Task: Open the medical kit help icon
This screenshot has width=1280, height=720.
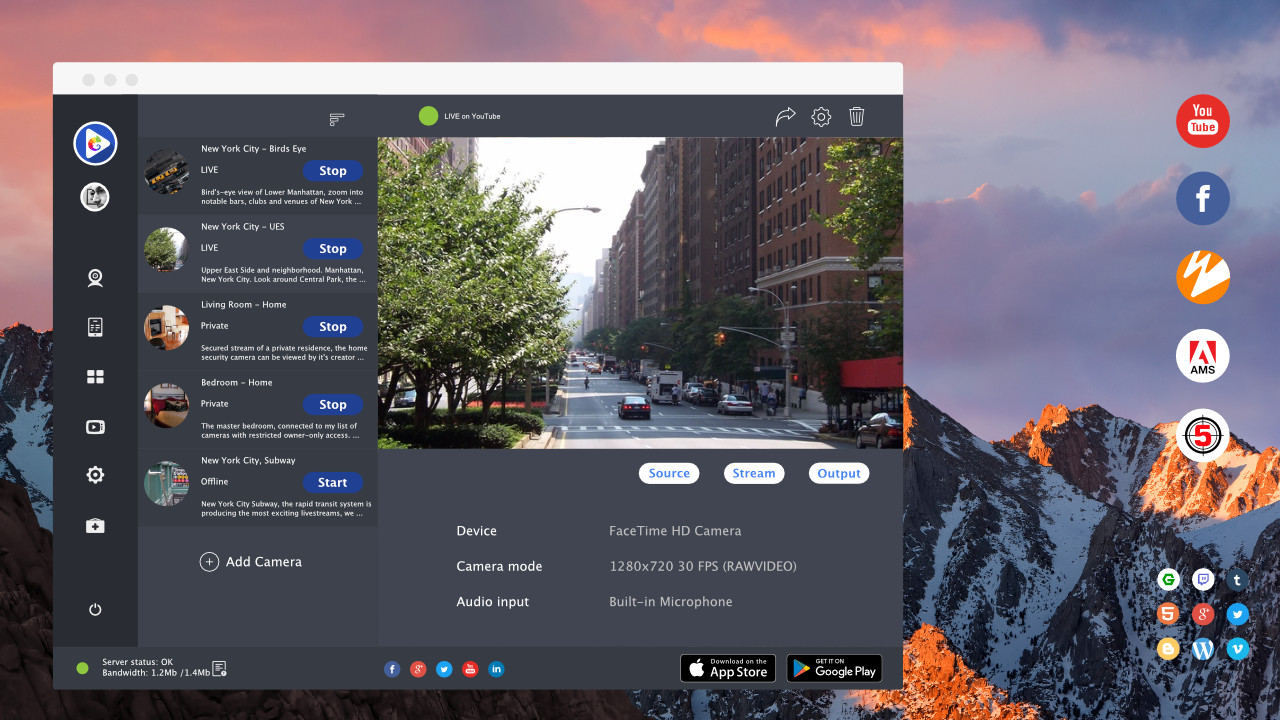Action: point(95,526)
